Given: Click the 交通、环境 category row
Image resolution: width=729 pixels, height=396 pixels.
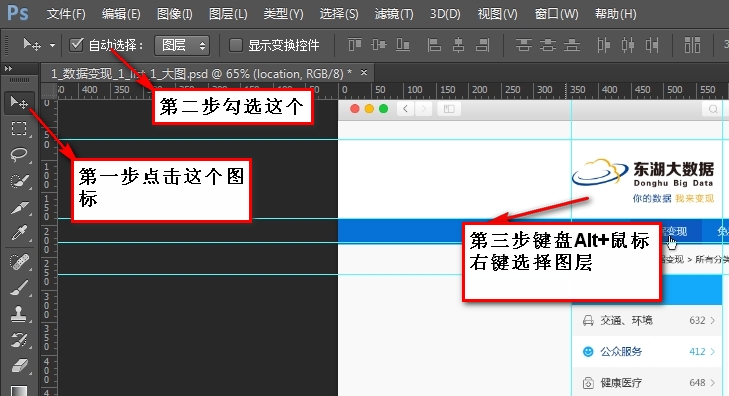Looking at the screenshot, I should click(x=647, y=320).
